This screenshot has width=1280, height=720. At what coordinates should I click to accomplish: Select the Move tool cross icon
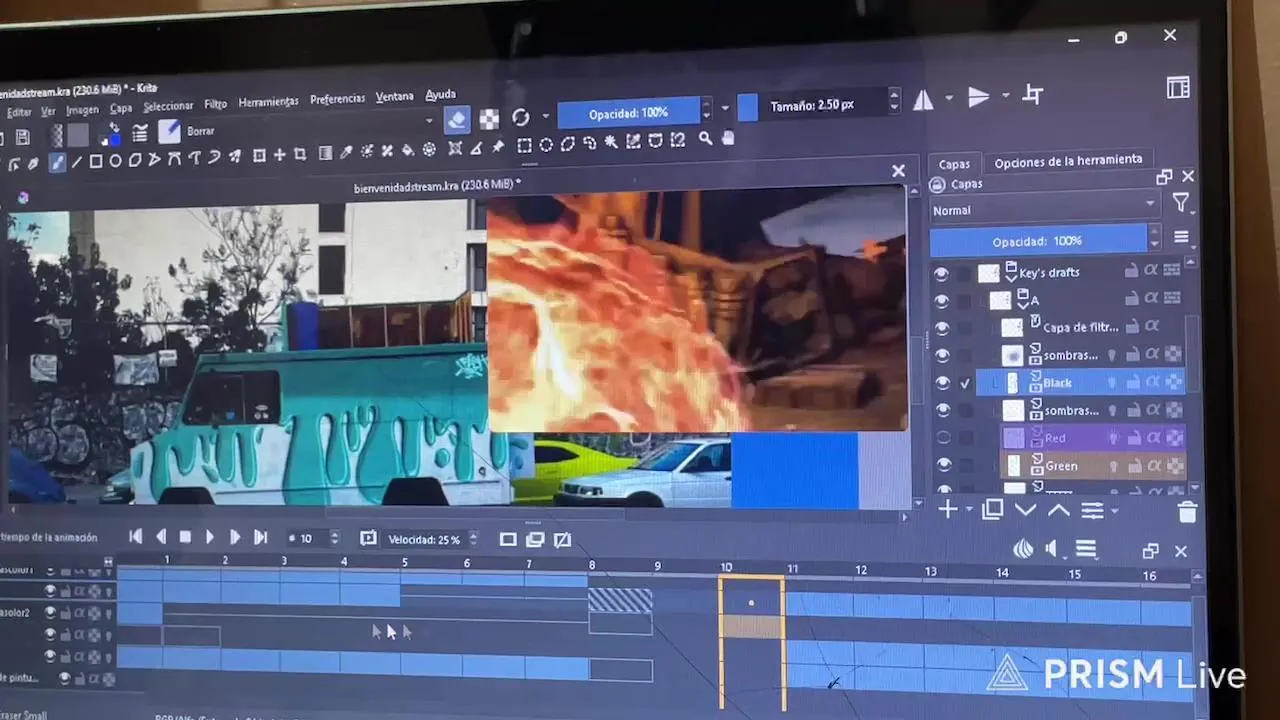click(x=280, y=155)
